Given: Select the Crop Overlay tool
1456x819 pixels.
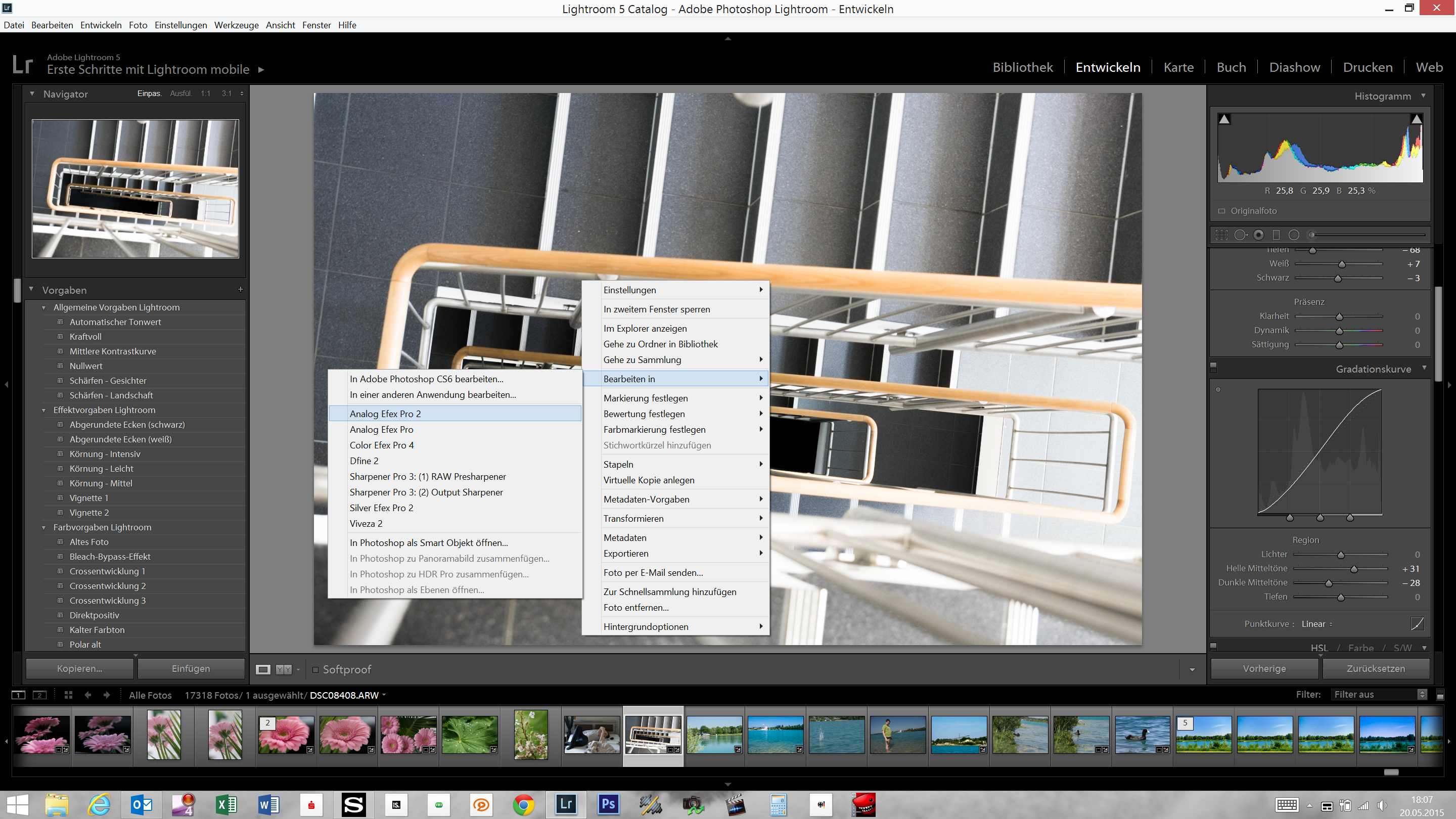Looking at the screenshot, I should pyautogui.click(x=1222, y=235).
